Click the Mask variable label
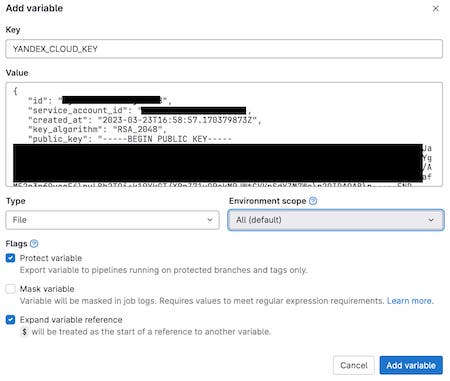The image size is (450, 381). (x=47, y=289)
